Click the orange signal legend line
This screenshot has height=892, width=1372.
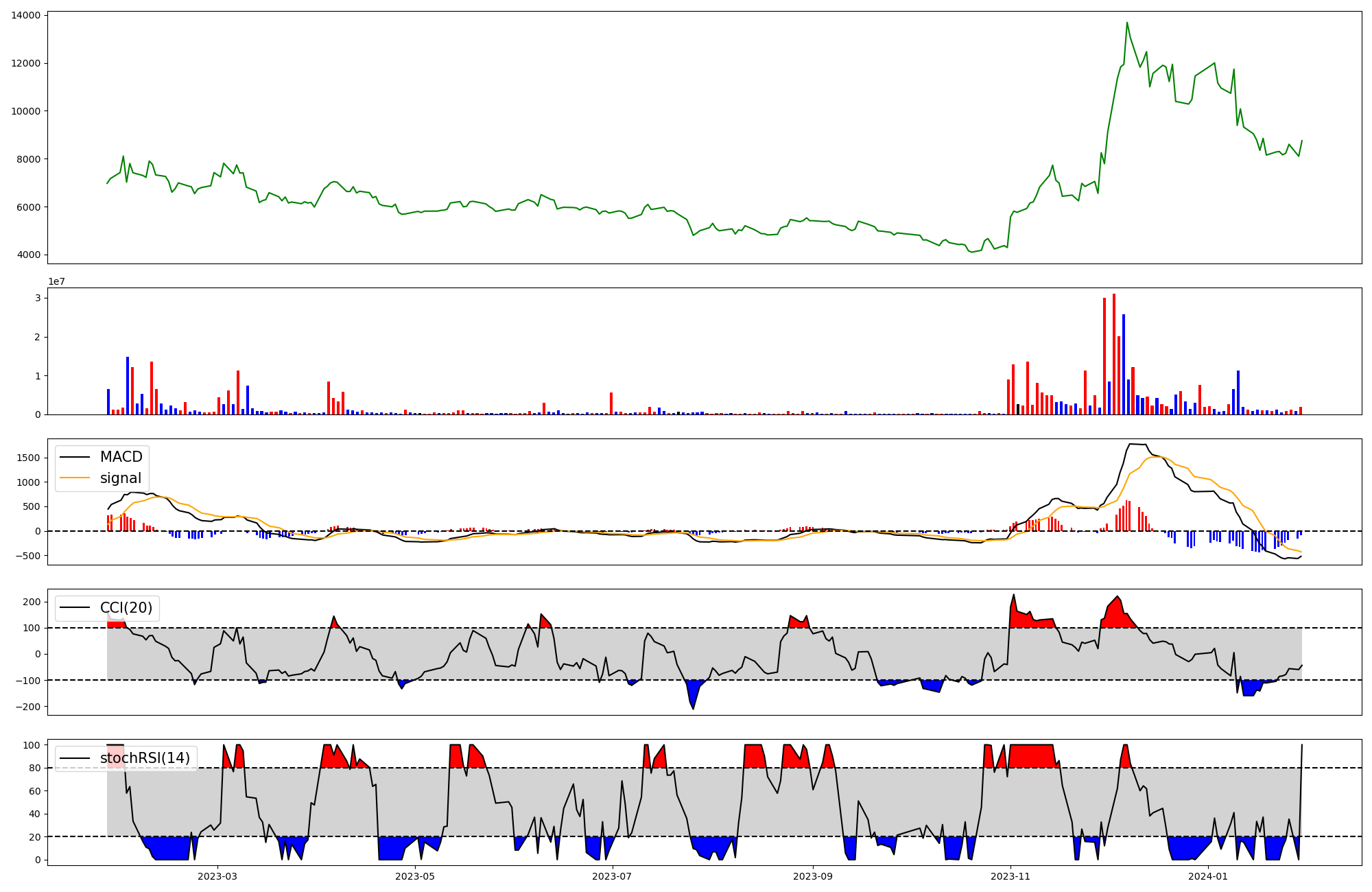tap(75, 478)
